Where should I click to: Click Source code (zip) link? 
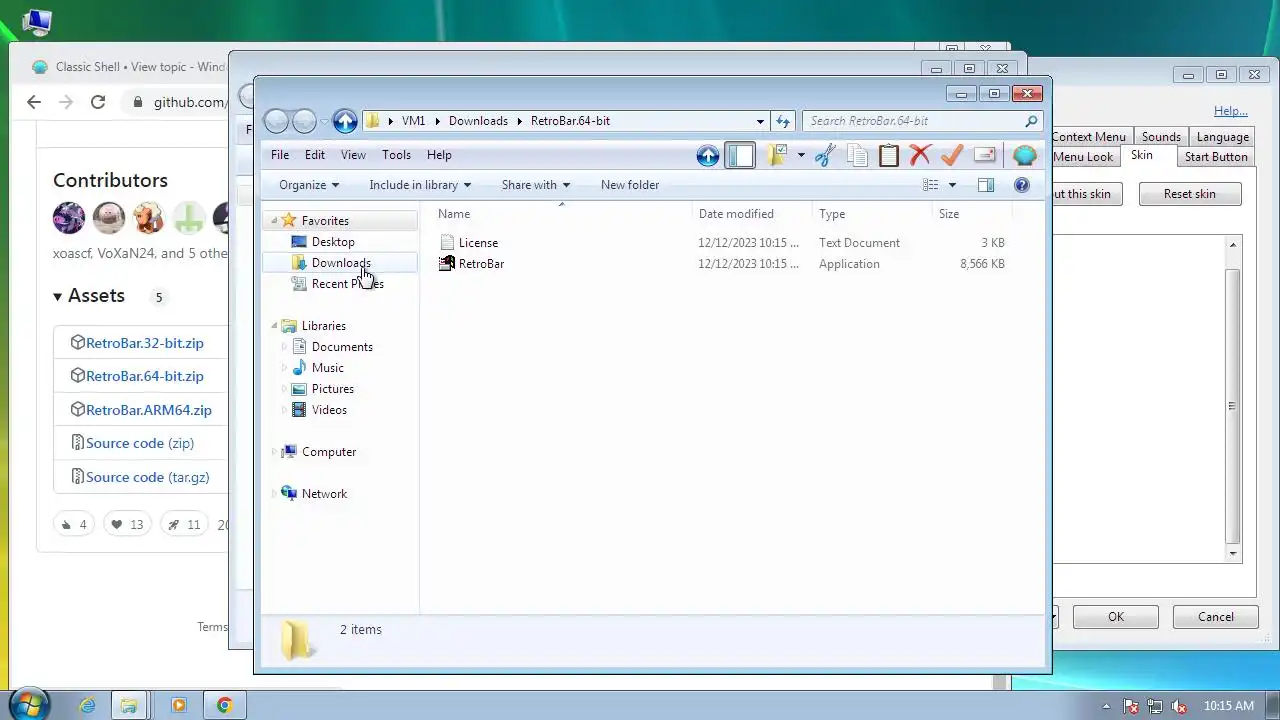pos(139,443)
